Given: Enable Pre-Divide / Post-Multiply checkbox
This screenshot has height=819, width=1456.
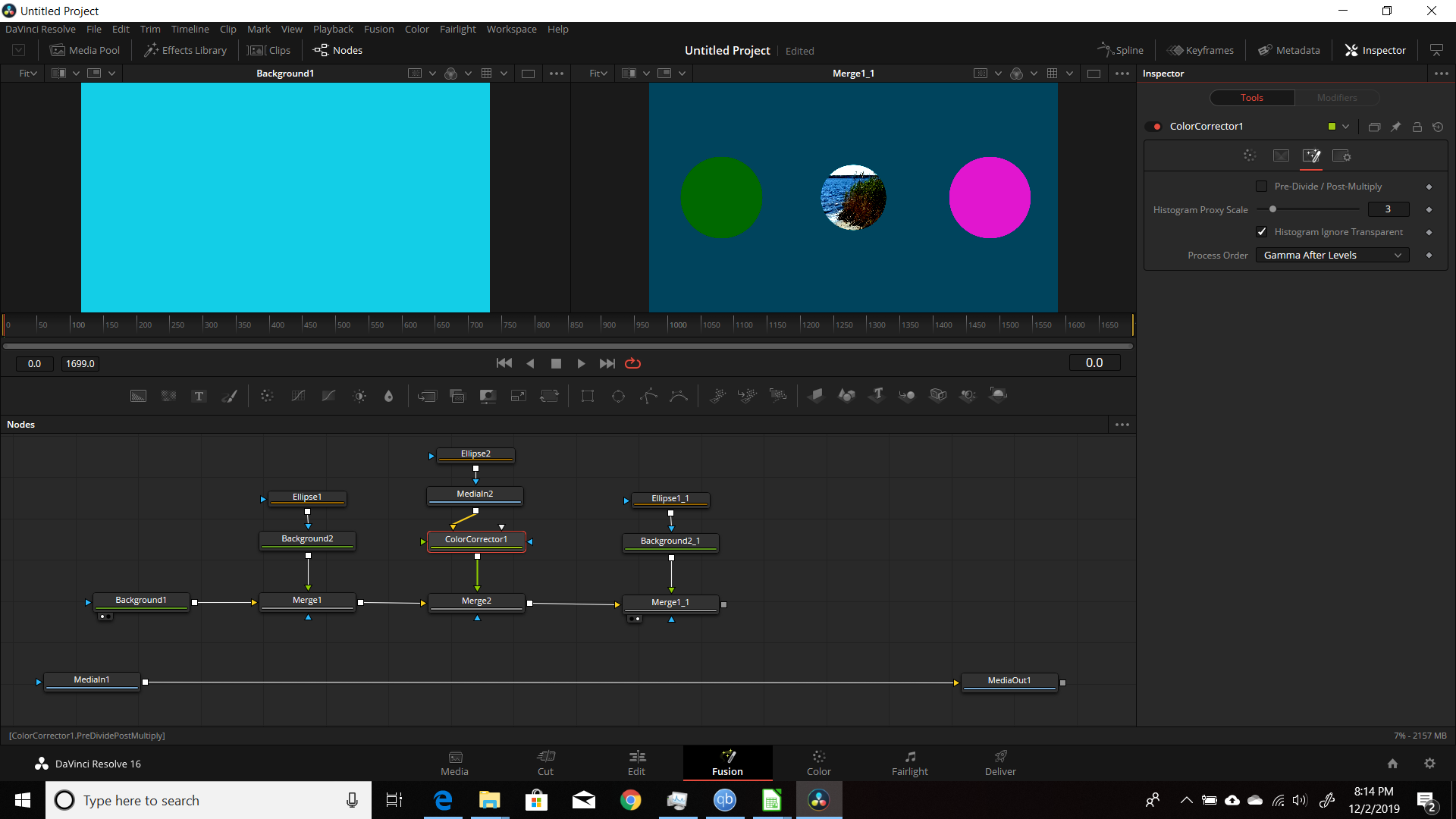Looking at the screenshot, I should click(x=1262, y=187).
